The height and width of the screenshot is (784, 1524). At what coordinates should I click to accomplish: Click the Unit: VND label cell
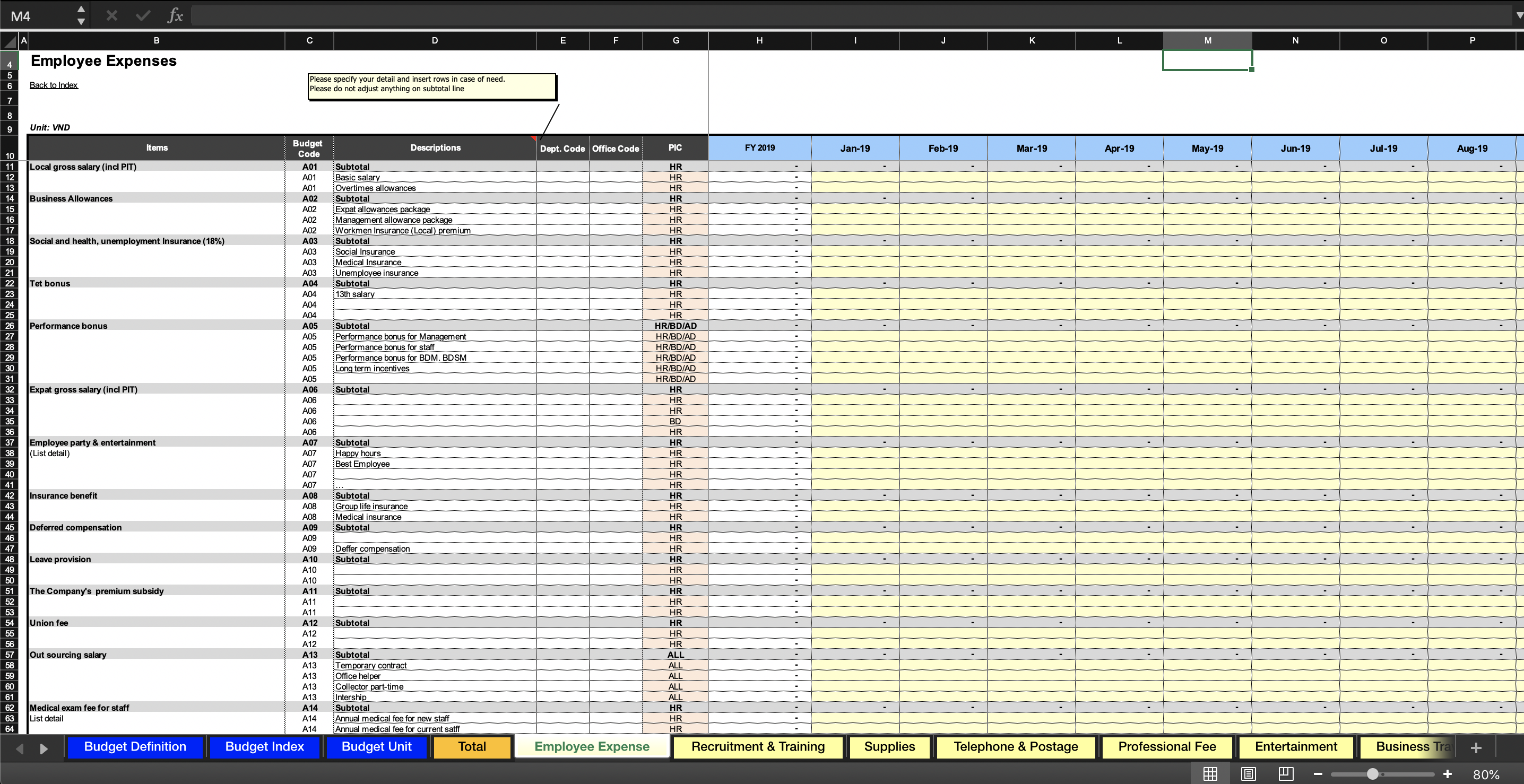pos(50,127)
